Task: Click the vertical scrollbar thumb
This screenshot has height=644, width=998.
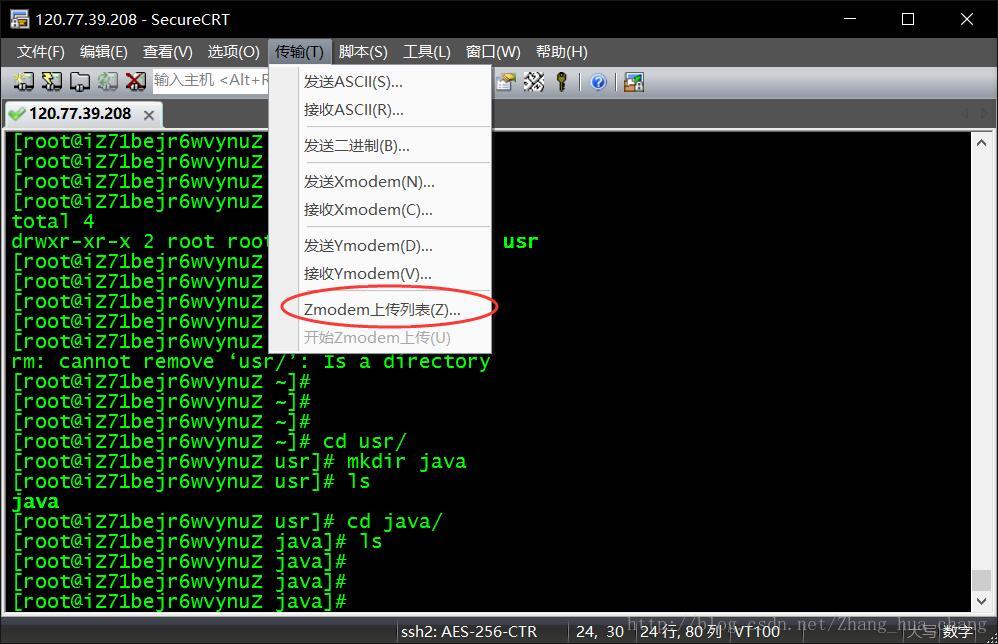Action: 981,580
